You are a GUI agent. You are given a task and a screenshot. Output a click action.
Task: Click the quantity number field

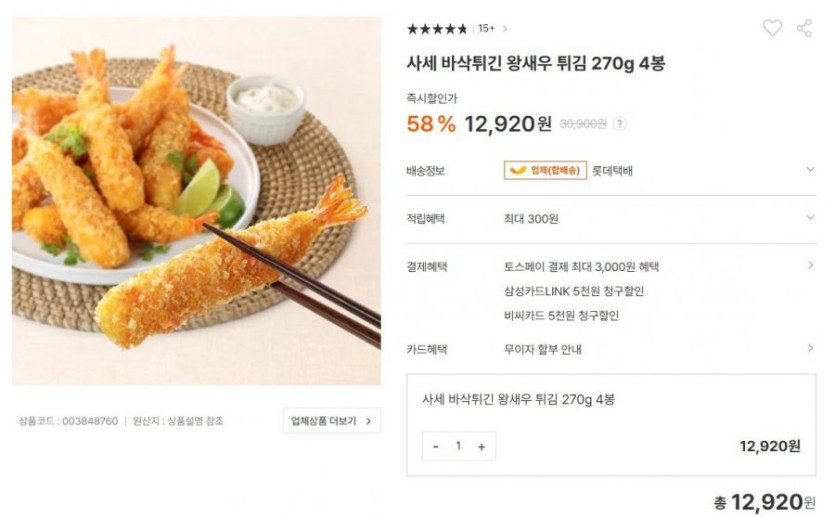click(x=458, y=447)
